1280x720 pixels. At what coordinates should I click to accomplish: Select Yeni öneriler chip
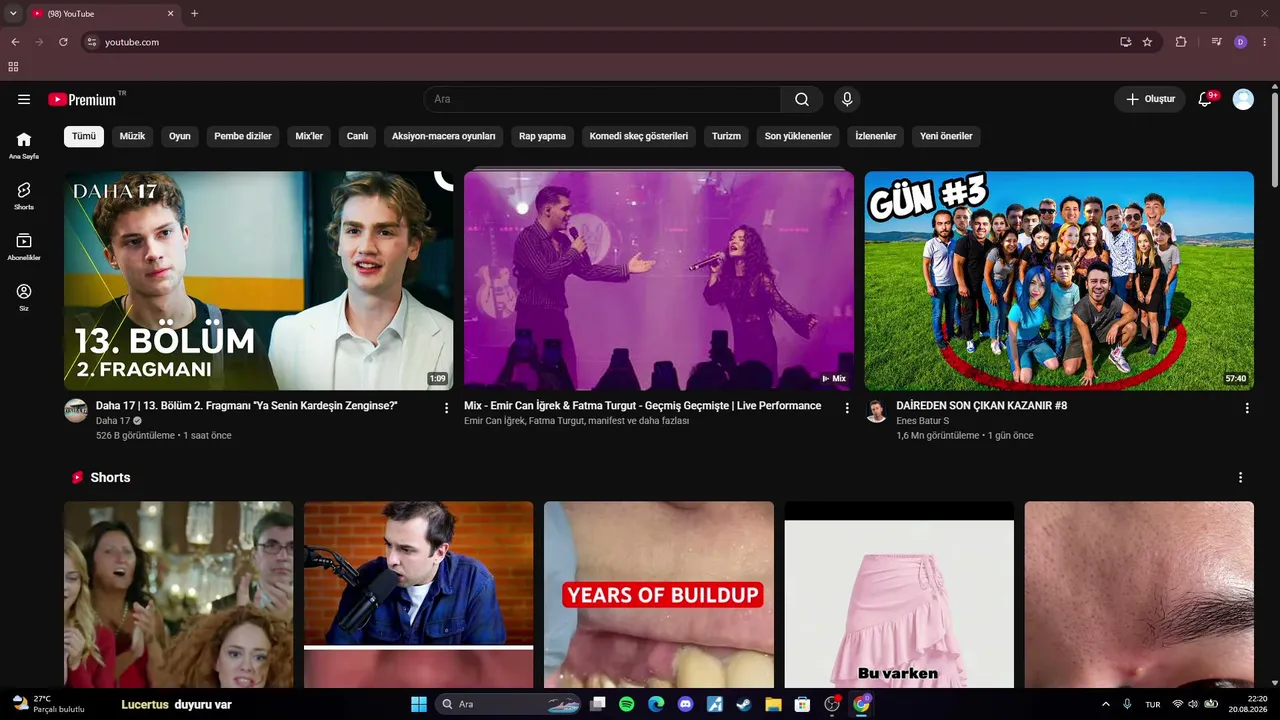click(x=946, y=136)
